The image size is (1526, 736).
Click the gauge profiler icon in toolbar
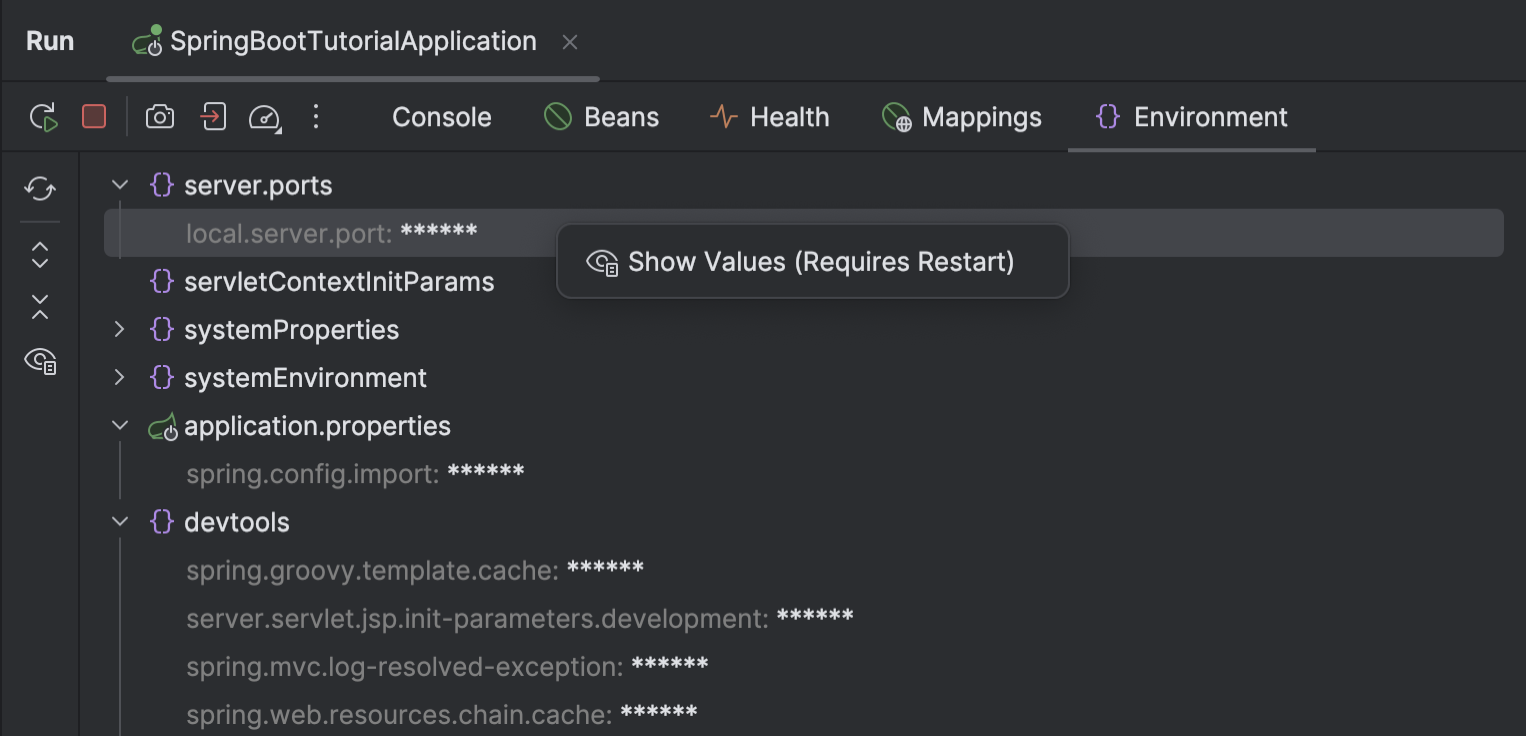[264, 117]
